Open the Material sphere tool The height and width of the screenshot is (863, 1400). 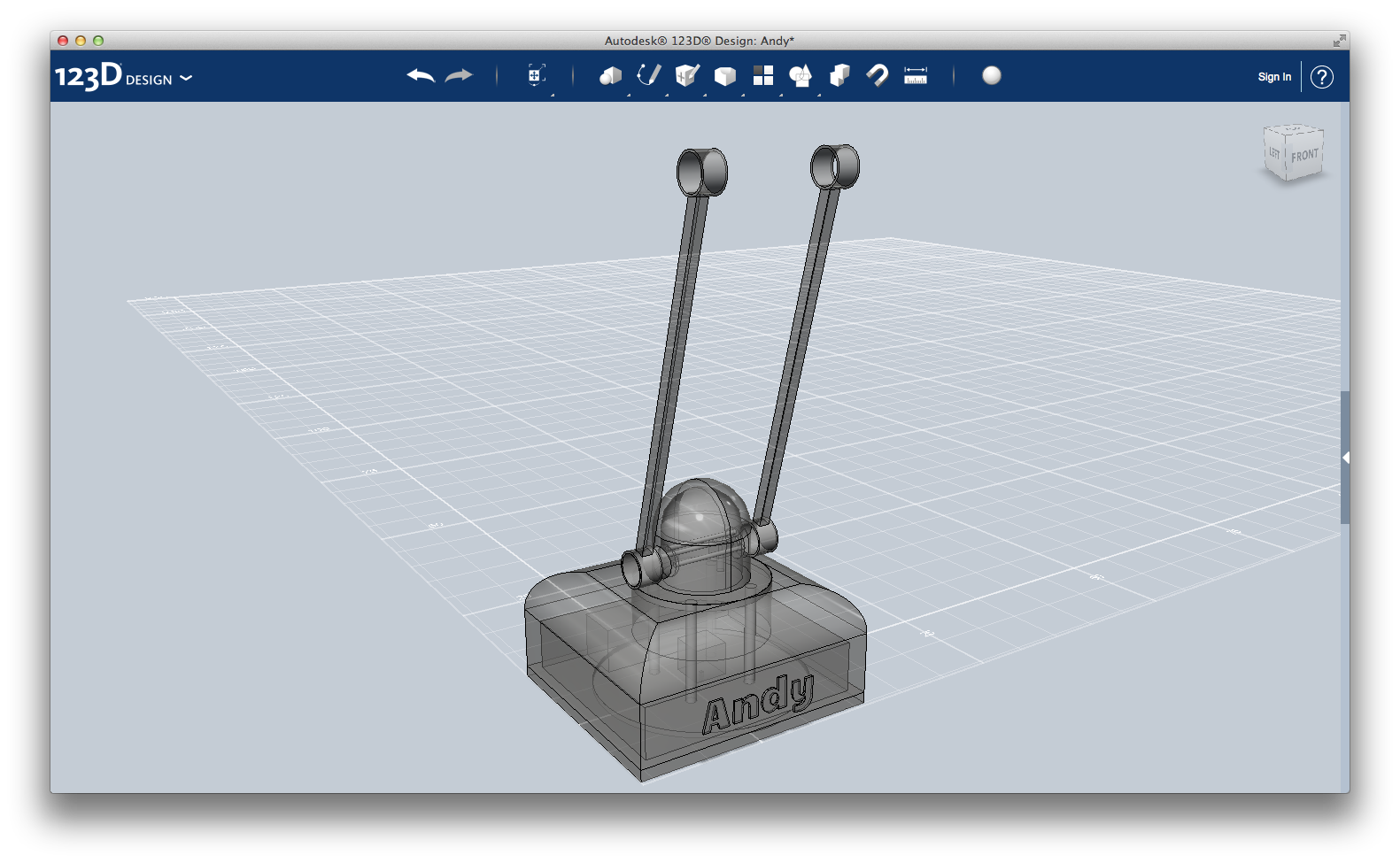click(x=992, y=76)
